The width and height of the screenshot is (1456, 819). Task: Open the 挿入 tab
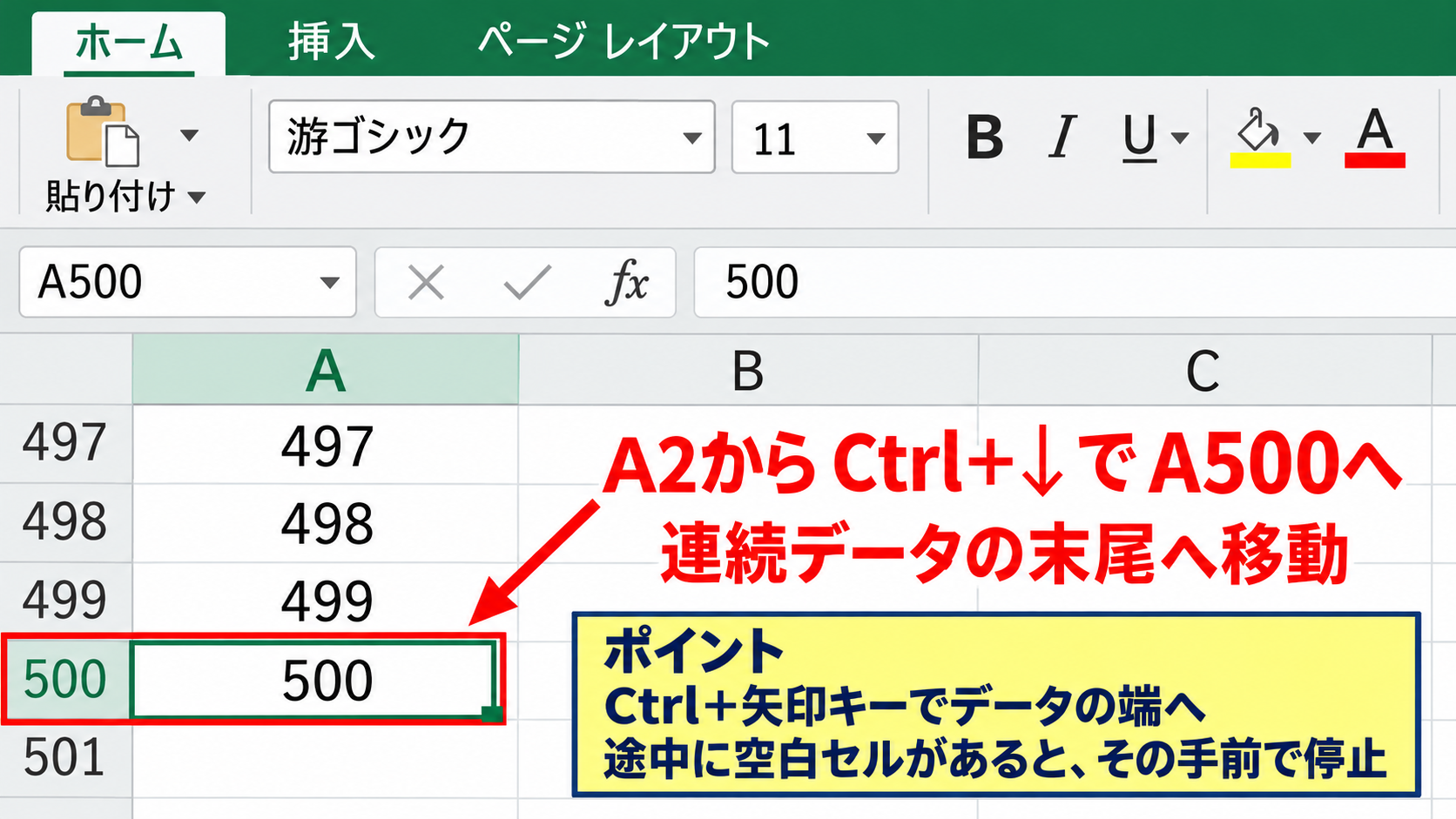coord(332,42)
